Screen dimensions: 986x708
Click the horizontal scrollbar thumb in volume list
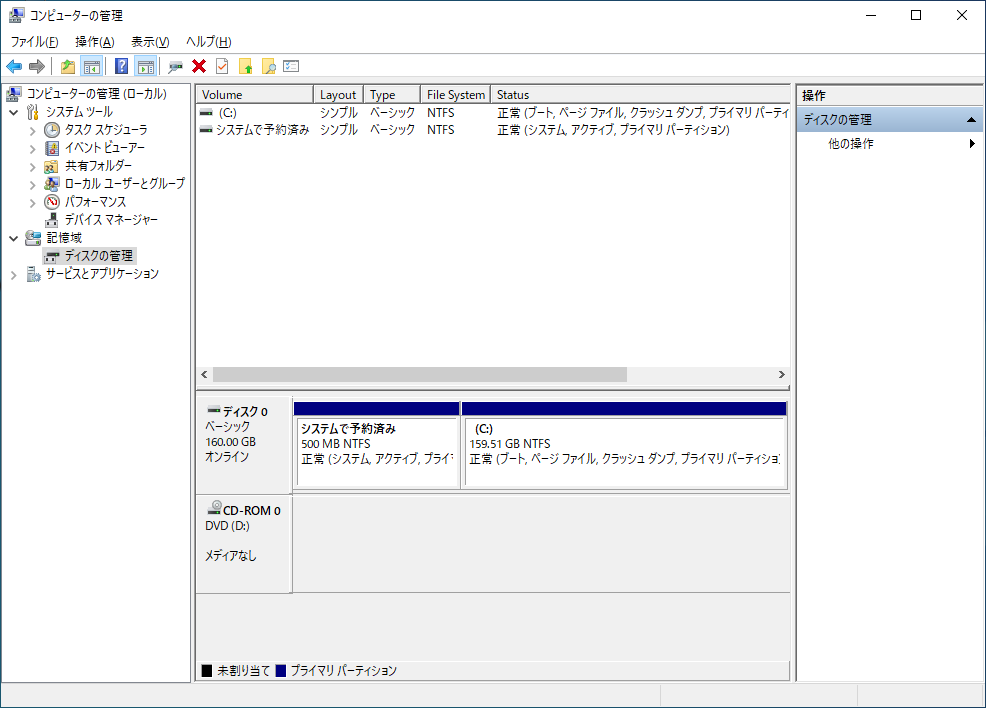[x=419, y=375]
